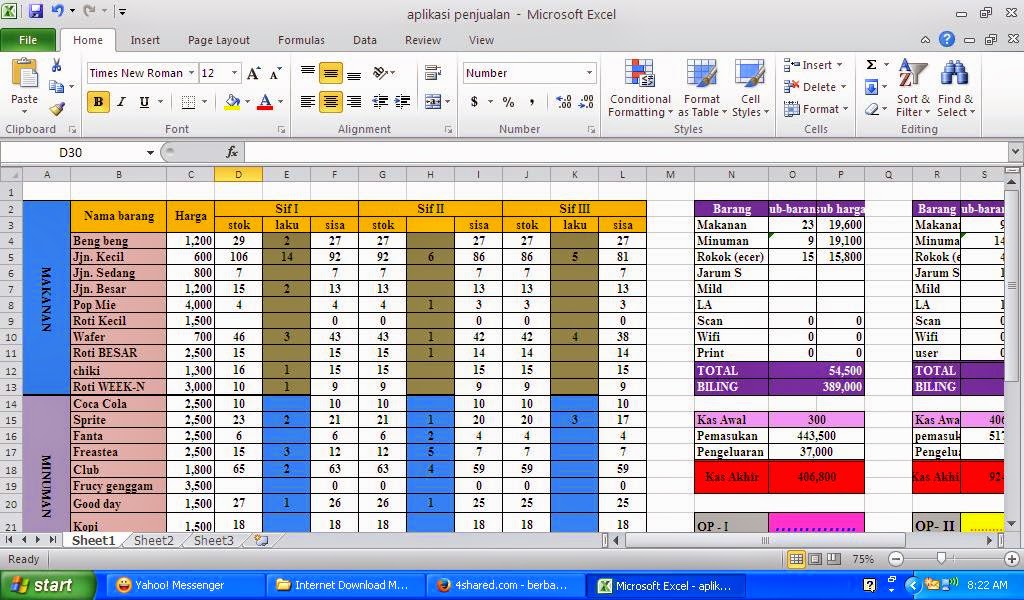Switch to the Insert tab
Viewport: 1024px width, 600px height.
(145, 40)
